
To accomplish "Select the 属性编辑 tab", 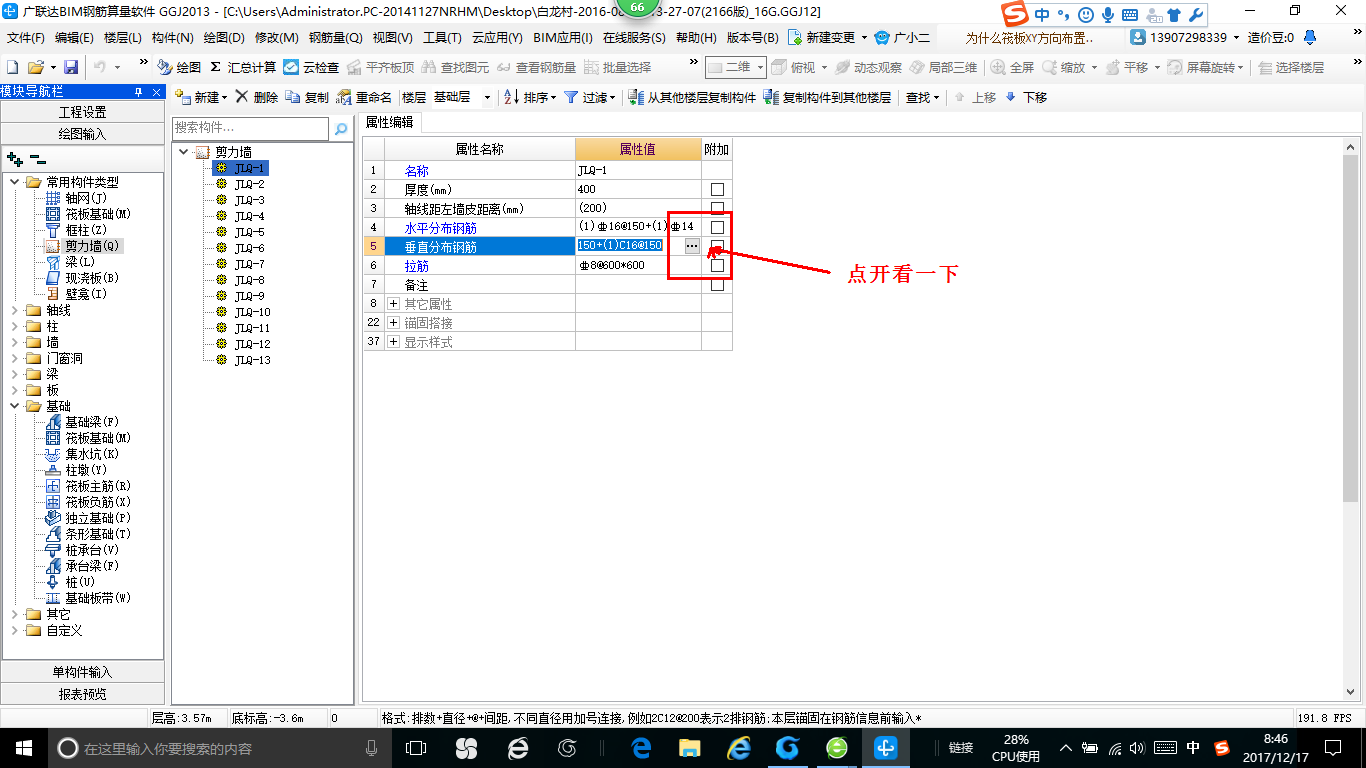I will 390,122.
